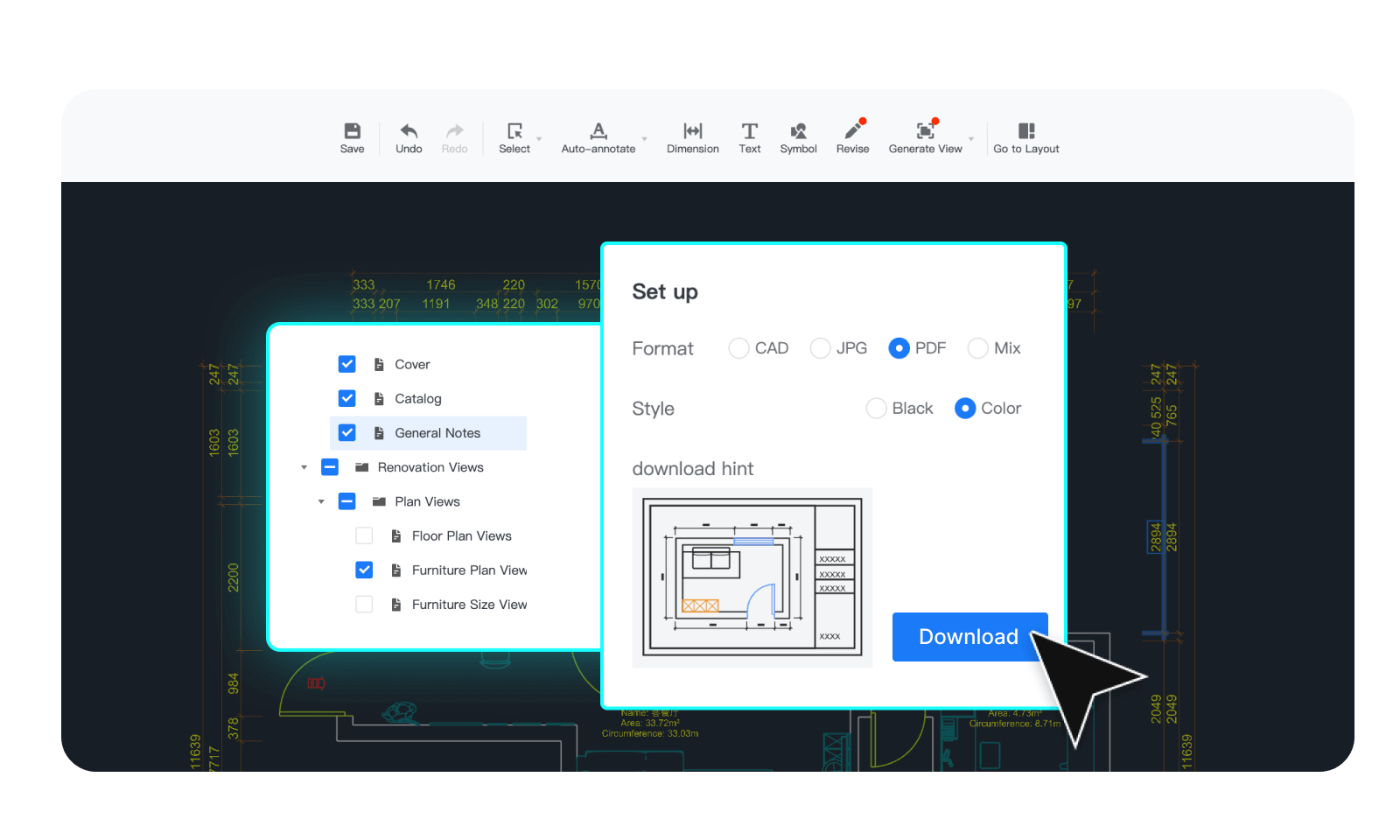Click the Redo arrow icon
The height and width of the screenshot is (840, 1400).
tap(454, 131)
